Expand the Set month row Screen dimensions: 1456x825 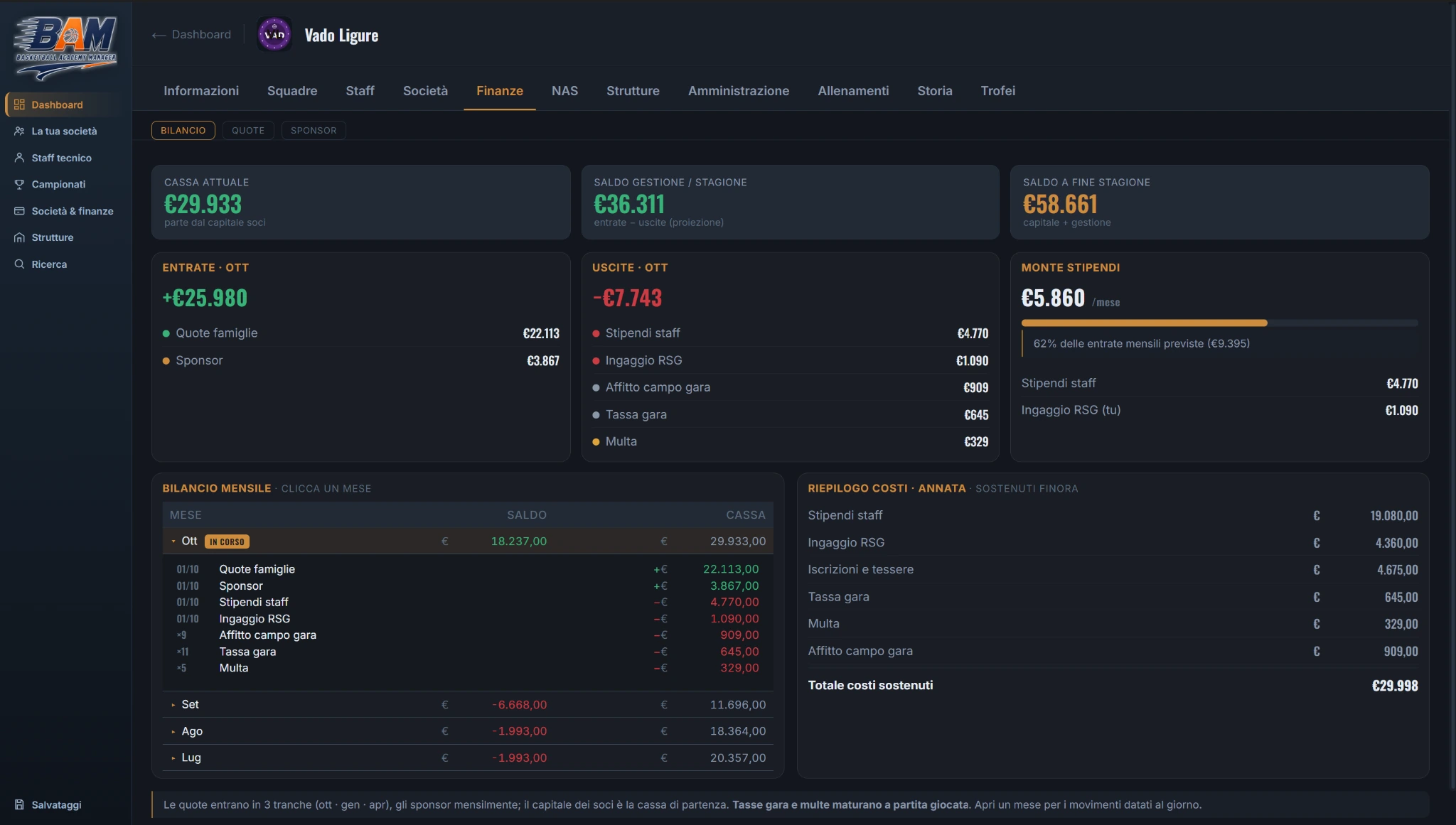(x=468, y=705)
